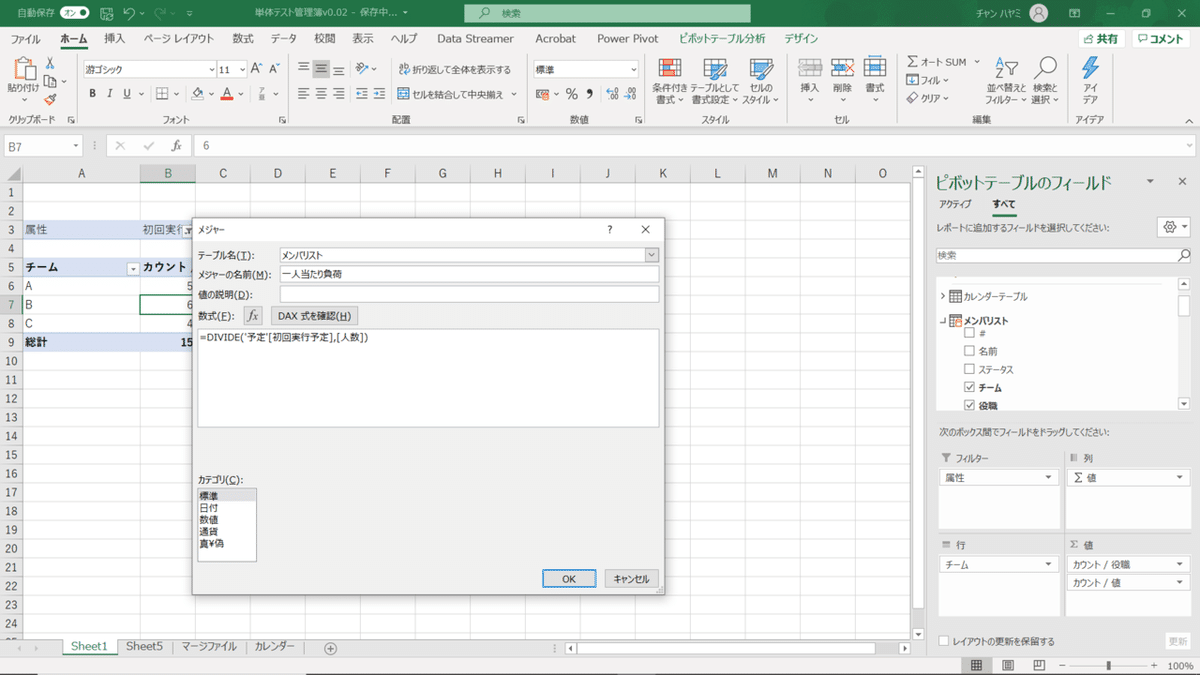Viewport: 1200px width, 675px height.
Task: Click the Paste (貼り付け) icon
Action: coord(23,71)
